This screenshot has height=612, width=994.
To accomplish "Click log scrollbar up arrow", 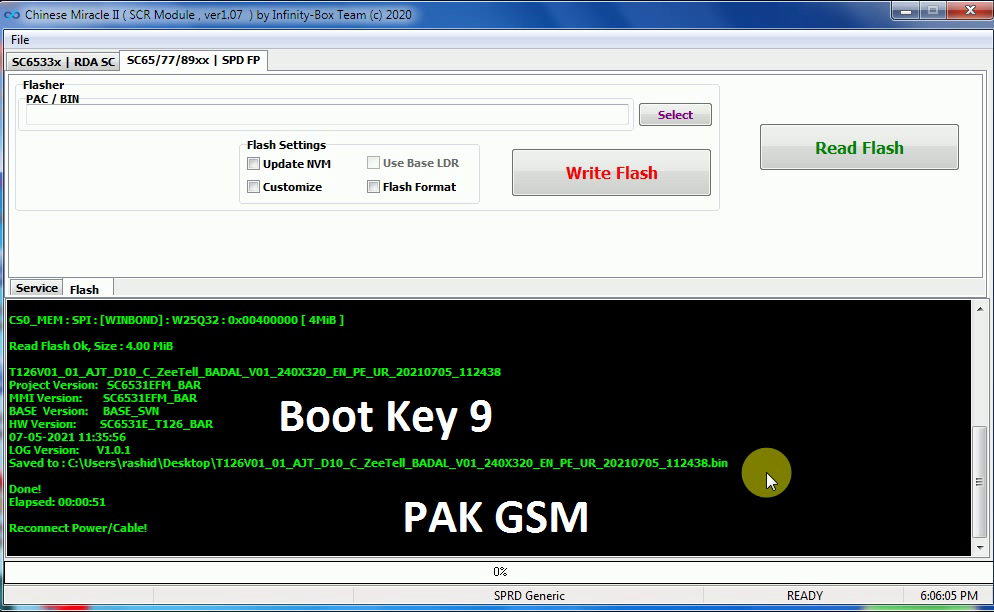I will pyautogui.click(x=980, y=309).
